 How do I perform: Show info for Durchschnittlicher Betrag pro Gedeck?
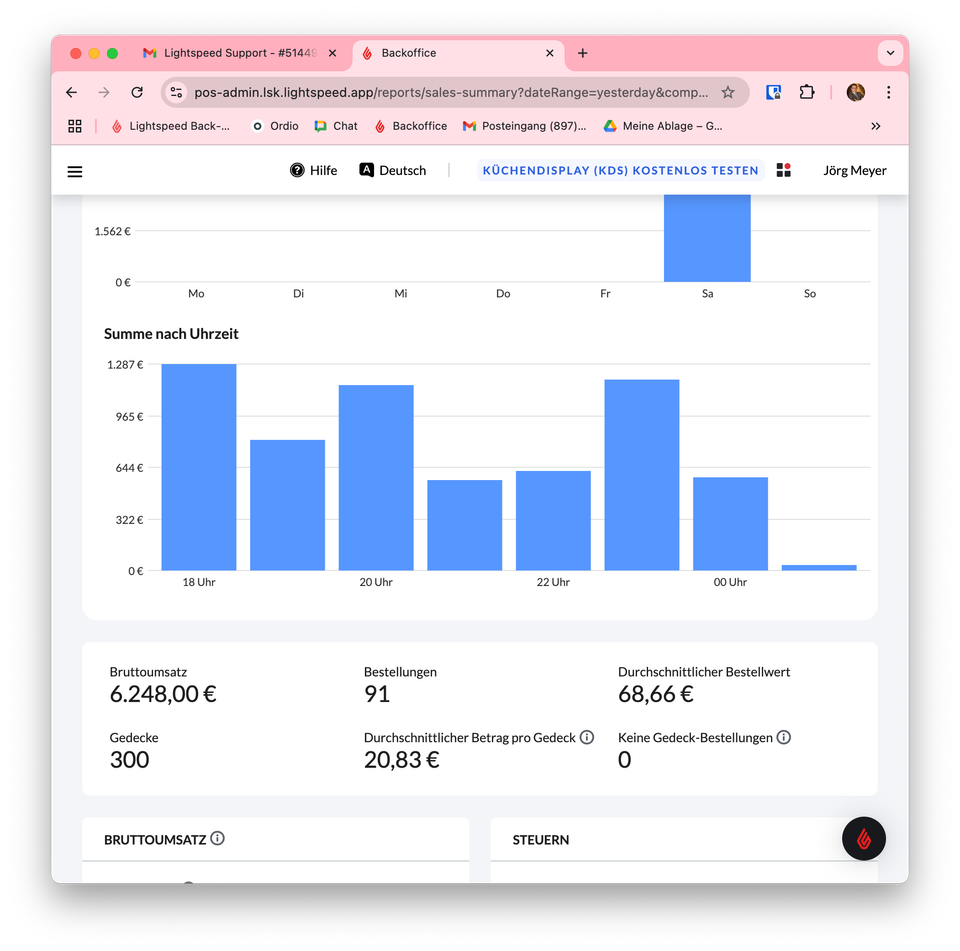tap(587, 737)
